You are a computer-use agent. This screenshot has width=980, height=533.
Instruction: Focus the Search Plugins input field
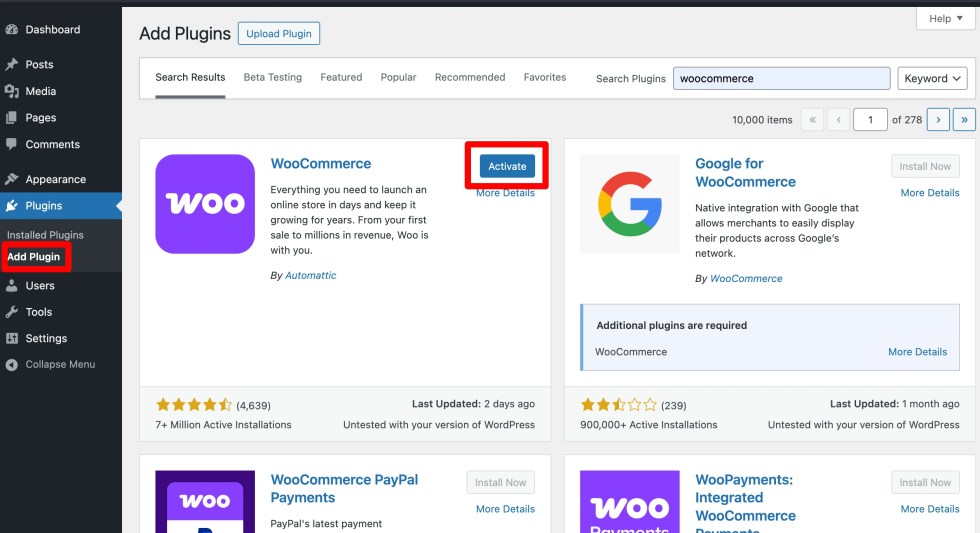point(781,78)
